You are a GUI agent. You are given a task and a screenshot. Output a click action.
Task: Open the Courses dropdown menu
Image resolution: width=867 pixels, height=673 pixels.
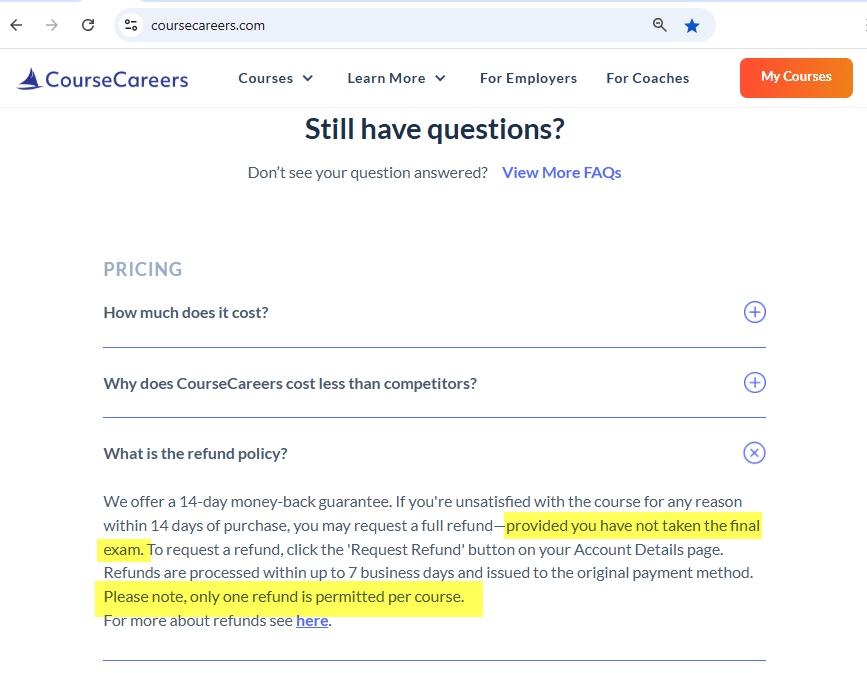pos(276,78)
